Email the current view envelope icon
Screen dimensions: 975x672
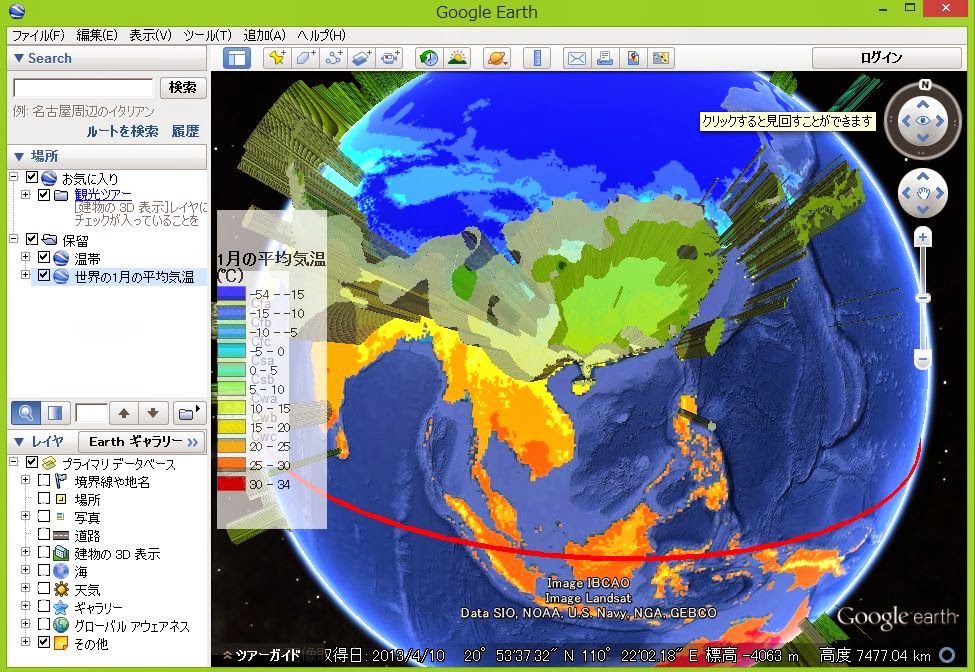576,58
